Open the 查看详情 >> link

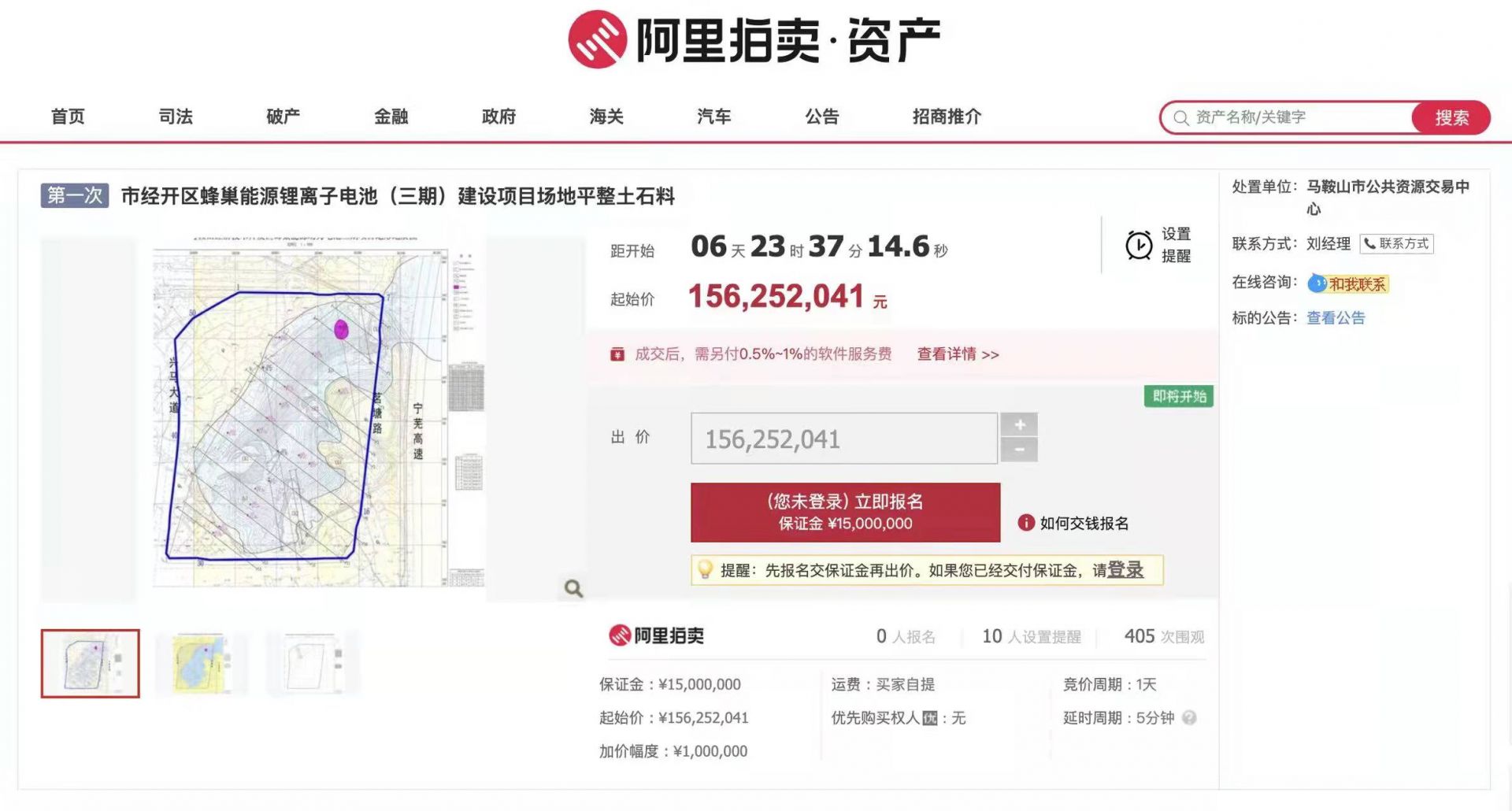click(x=958, y=354)
